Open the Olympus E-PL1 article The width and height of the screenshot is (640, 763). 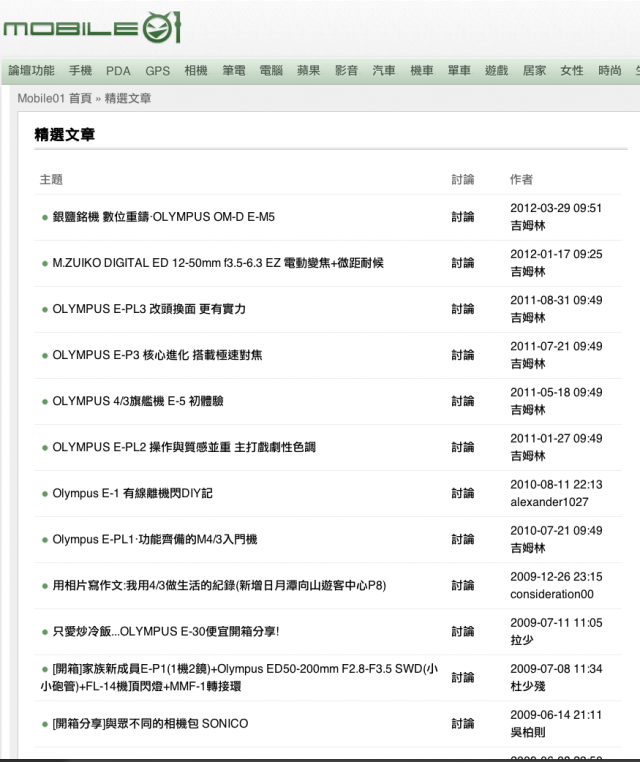point(155,540)
